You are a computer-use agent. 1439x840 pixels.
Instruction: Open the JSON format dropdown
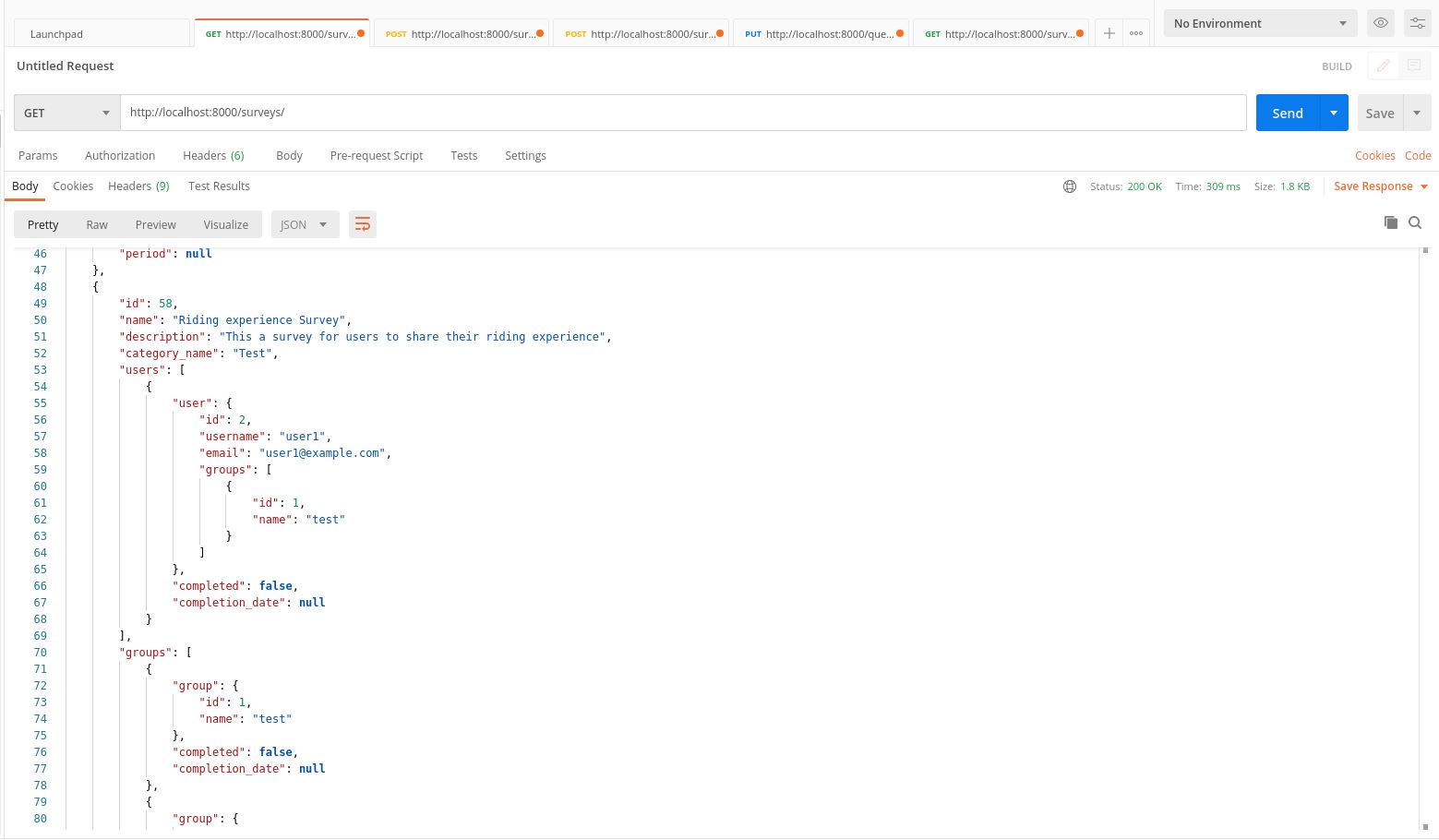coord(305,224)
